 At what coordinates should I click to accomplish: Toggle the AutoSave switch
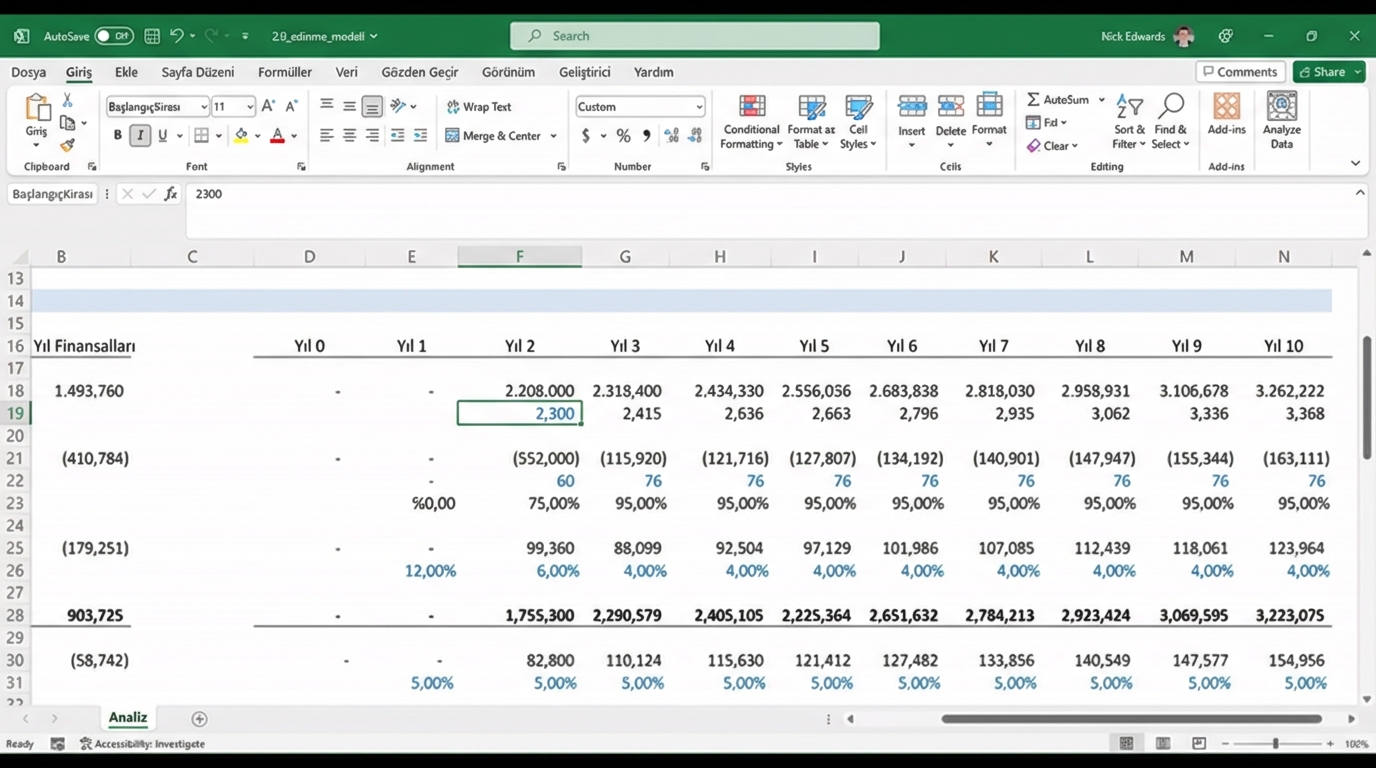click(x=114, y=36)
